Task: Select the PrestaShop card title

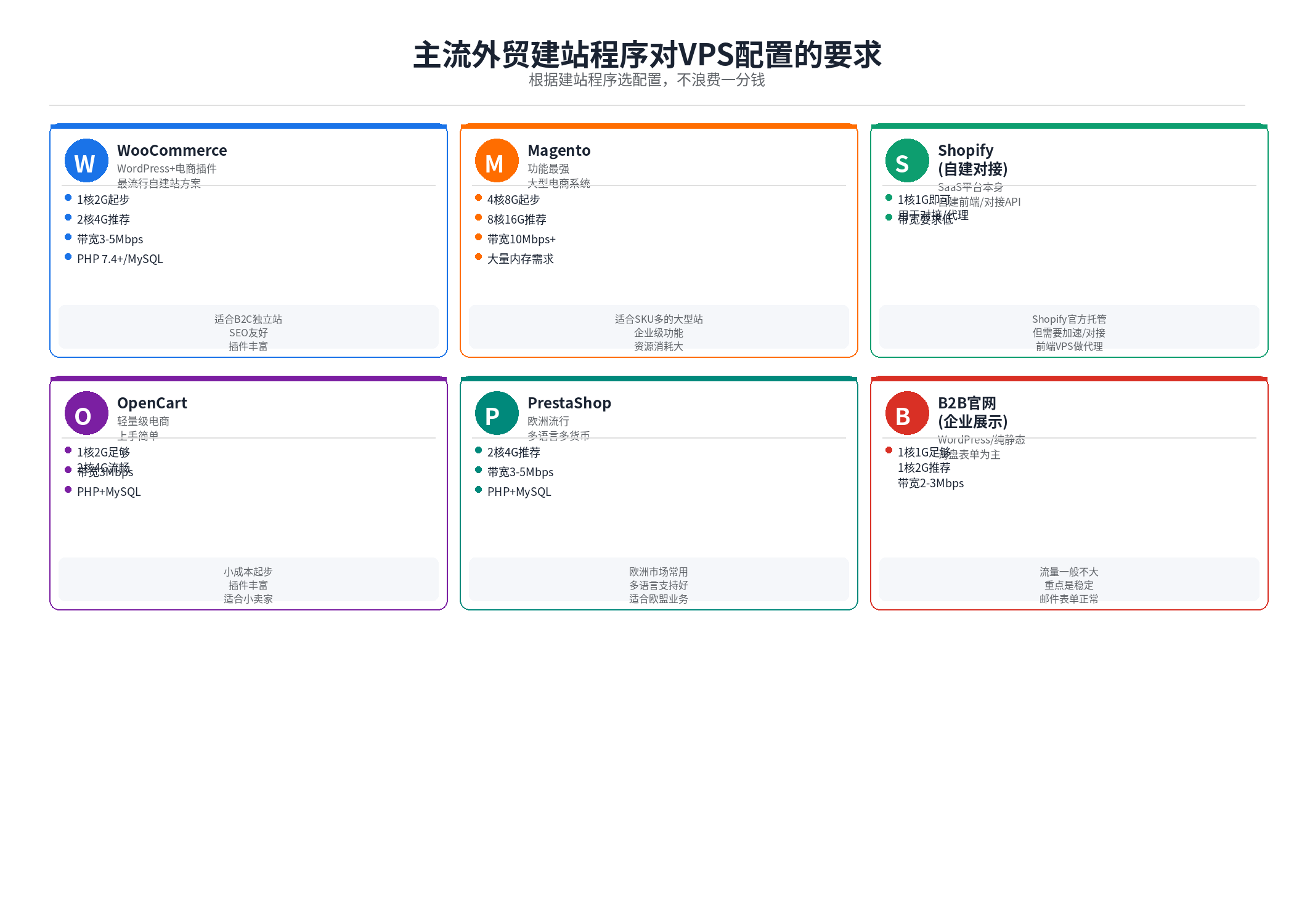Action: click(569, 403)
